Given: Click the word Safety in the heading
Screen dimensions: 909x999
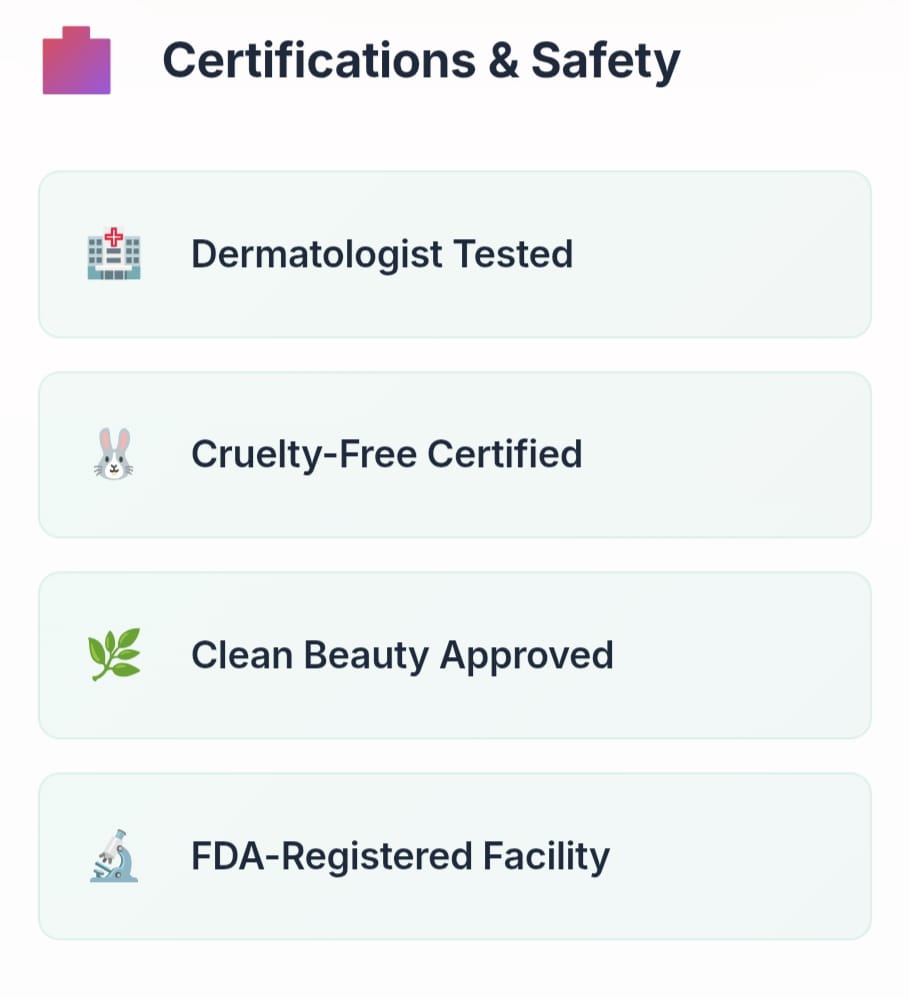Looking at the screenshot, I should point(605,61).
